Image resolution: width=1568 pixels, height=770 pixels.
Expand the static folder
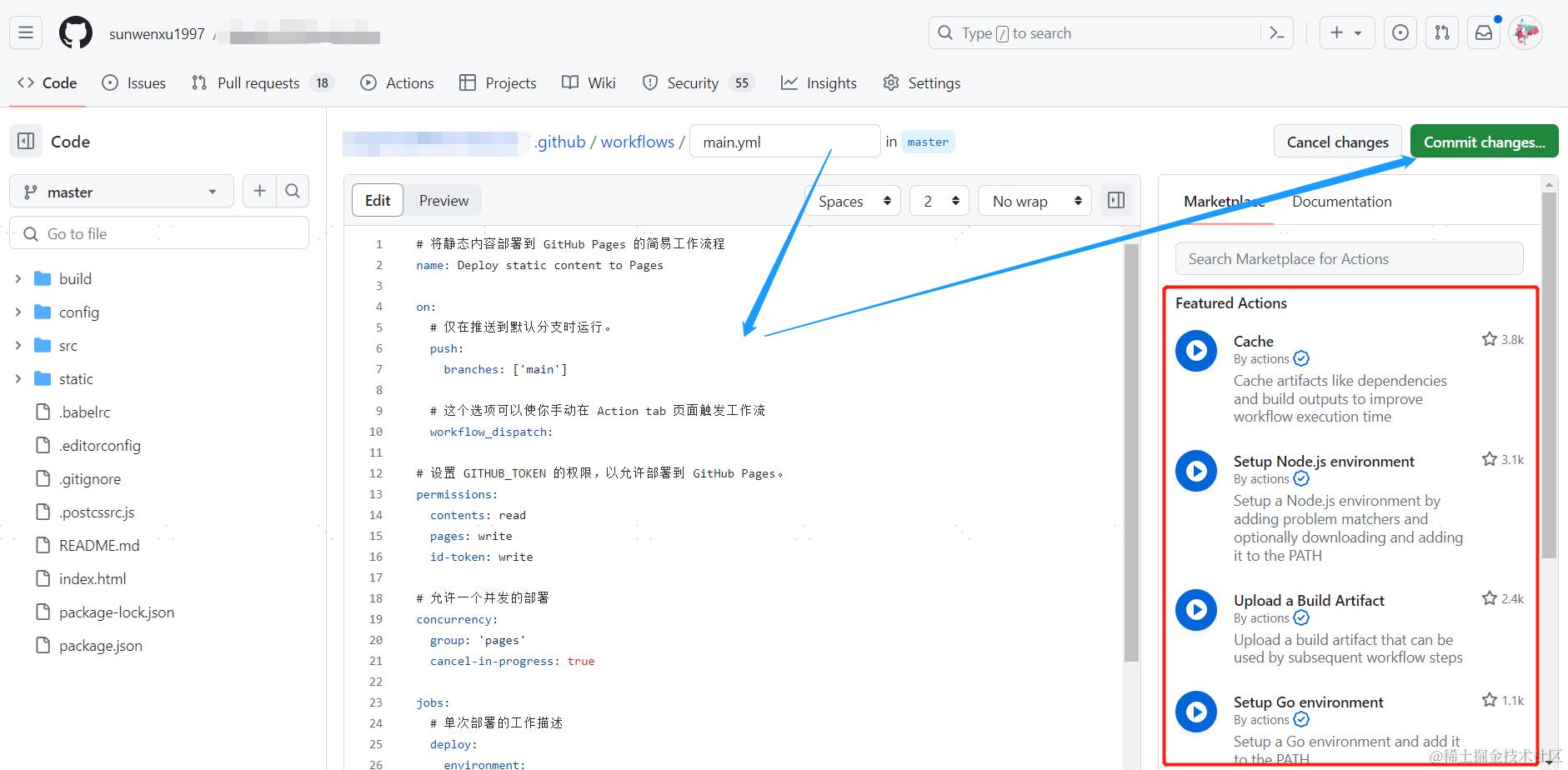point(18,379)
